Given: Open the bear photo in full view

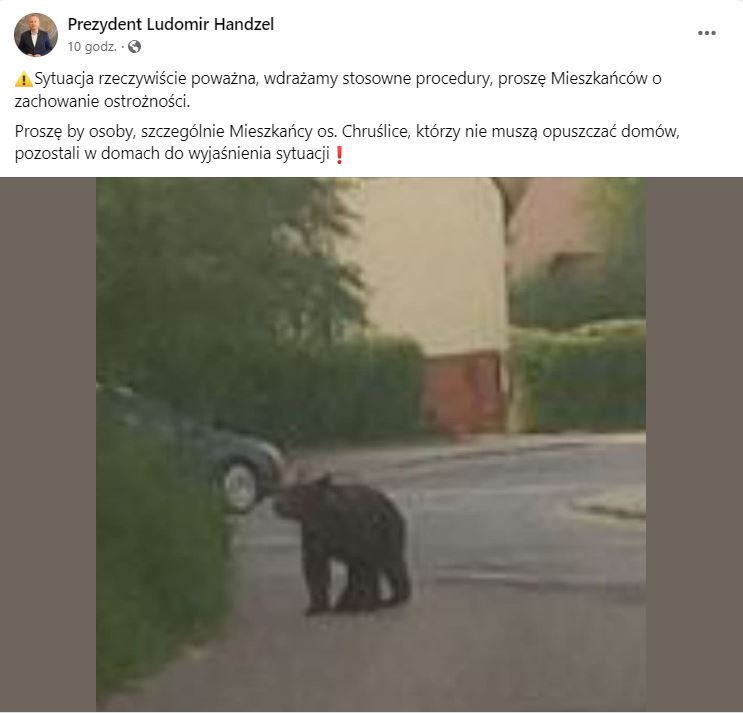Looking at the screenshot, I should pyautogui.click(x=371, y=444).
